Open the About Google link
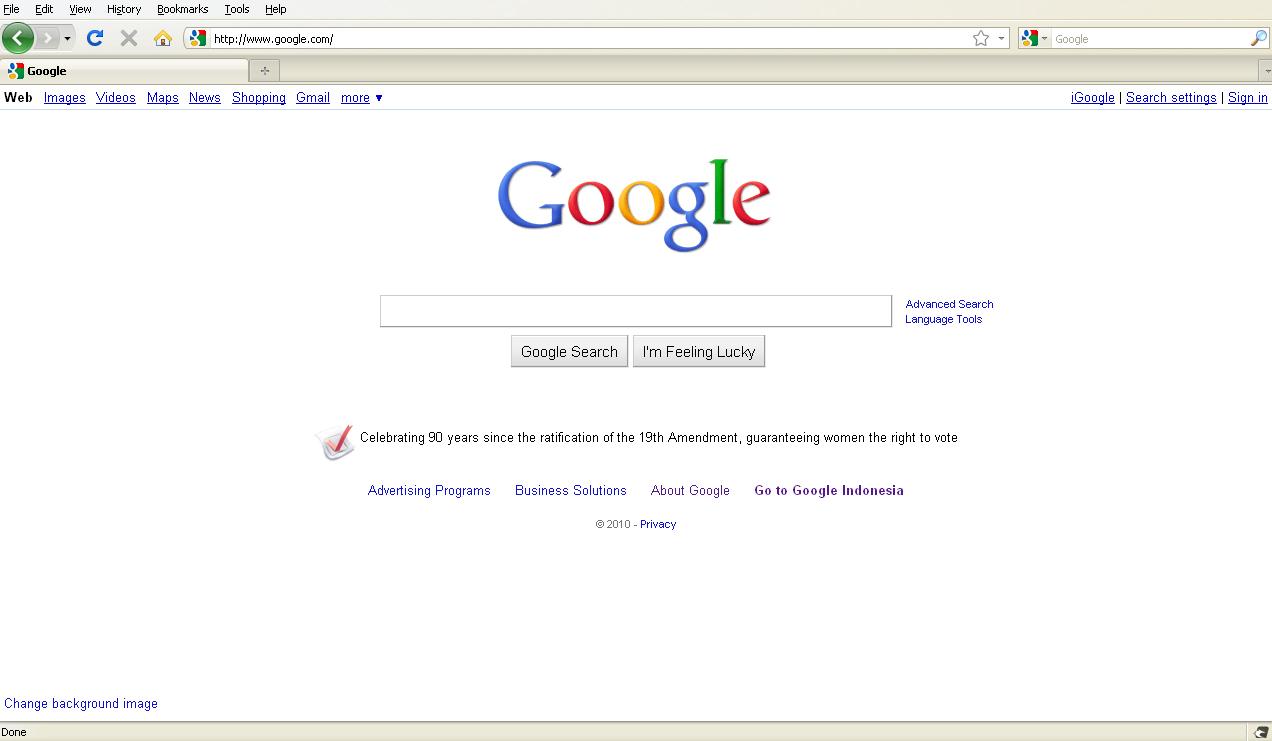 pyautogui.click(x=690, y=491)
